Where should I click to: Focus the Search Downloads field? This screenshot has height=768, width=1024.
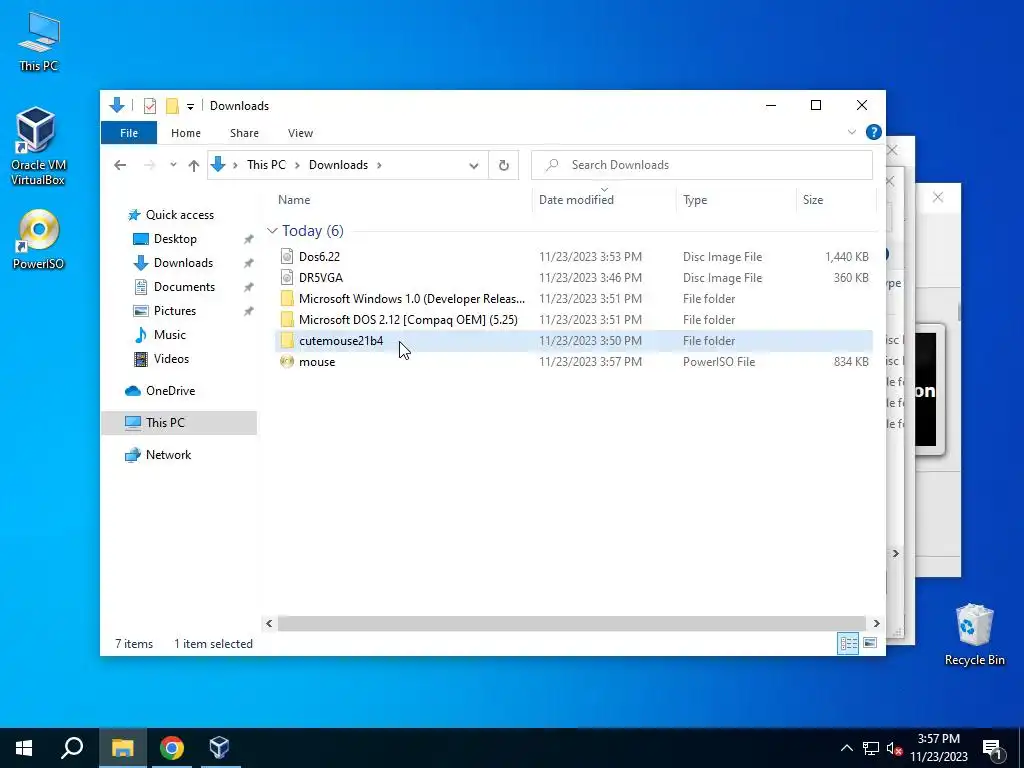tap(702, 165)
